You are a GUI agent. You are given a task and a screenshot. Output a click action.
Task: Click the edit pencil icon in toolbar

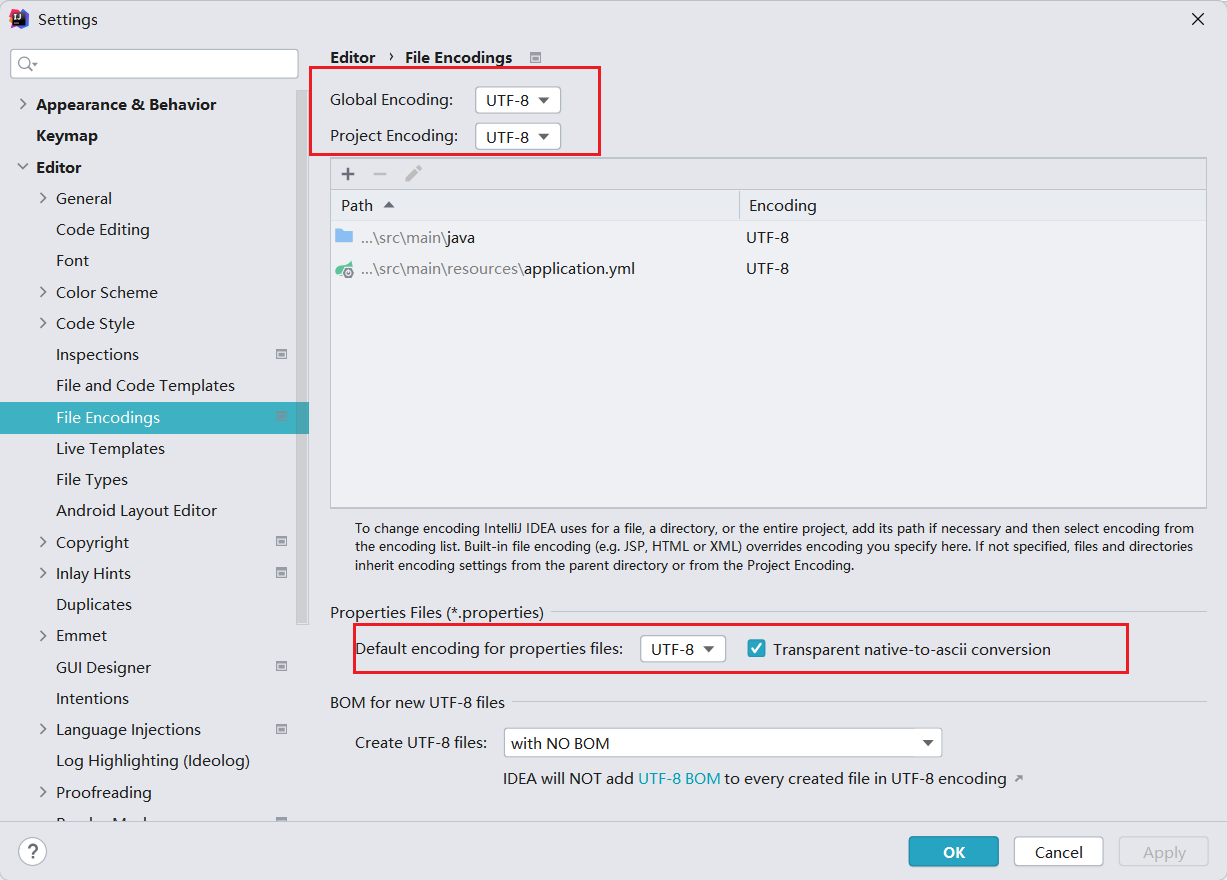(413, 174)
